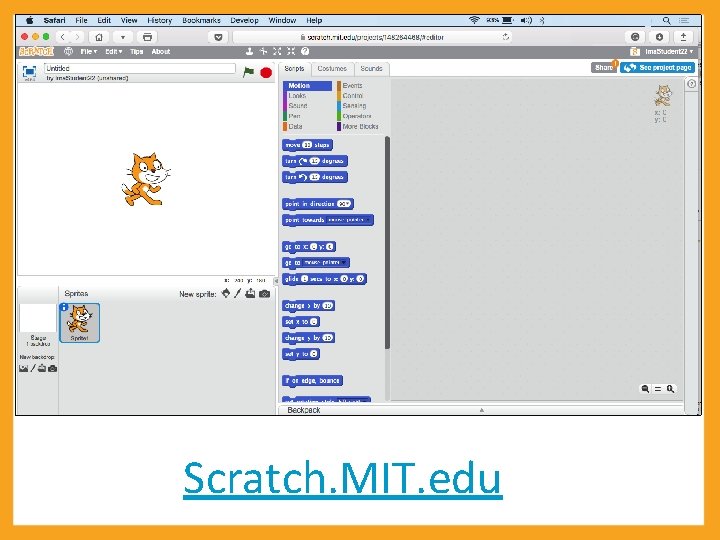
Task: Select the Sensing block category
Action: pos(354,106)
